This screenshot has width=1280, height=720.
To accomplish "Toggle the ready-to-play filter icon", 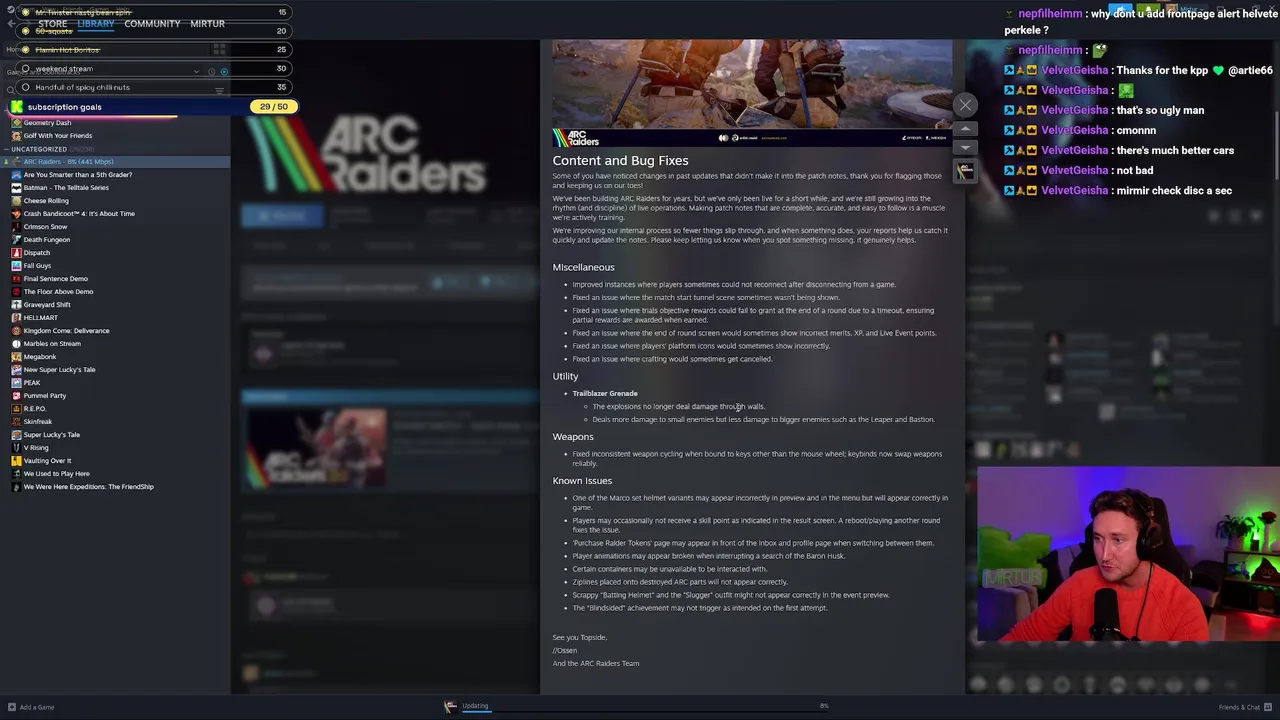I will 224,71.
